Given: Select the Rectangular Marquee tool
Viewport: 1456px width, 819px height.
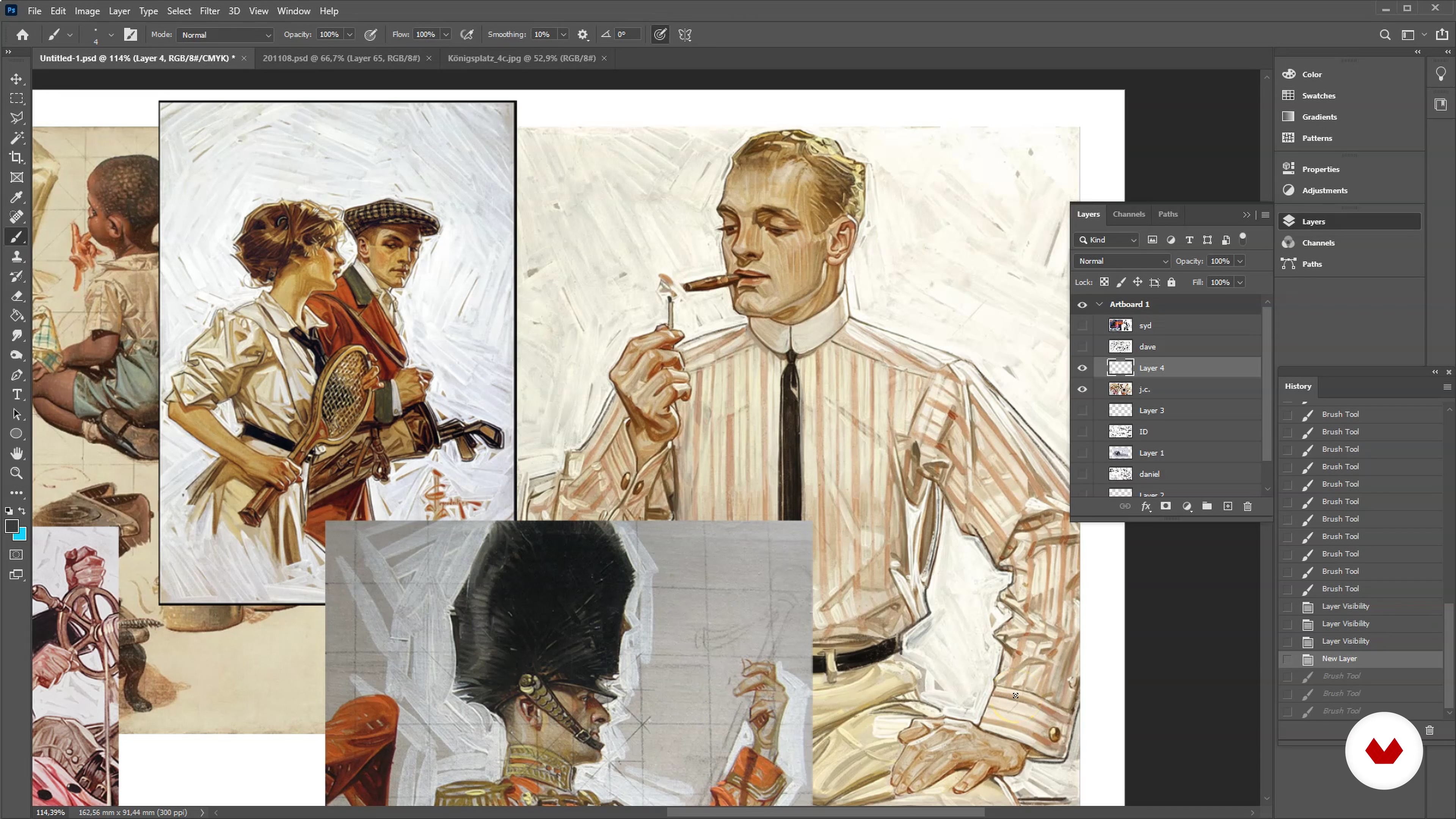Looking at the screenshot, I should click(x=16, y=98).
